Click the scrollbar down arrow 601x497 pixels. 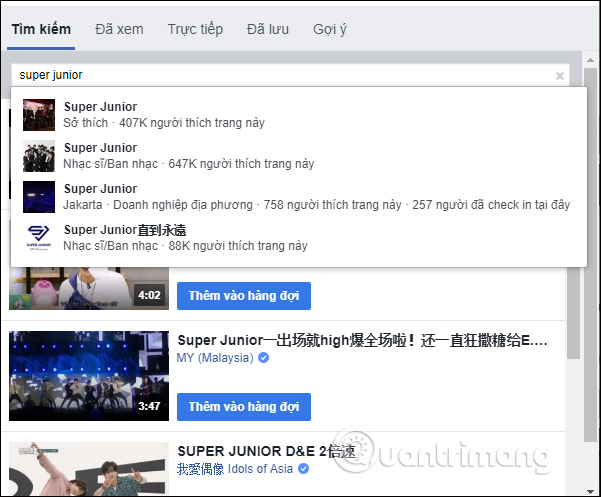[x=590, y=491]
